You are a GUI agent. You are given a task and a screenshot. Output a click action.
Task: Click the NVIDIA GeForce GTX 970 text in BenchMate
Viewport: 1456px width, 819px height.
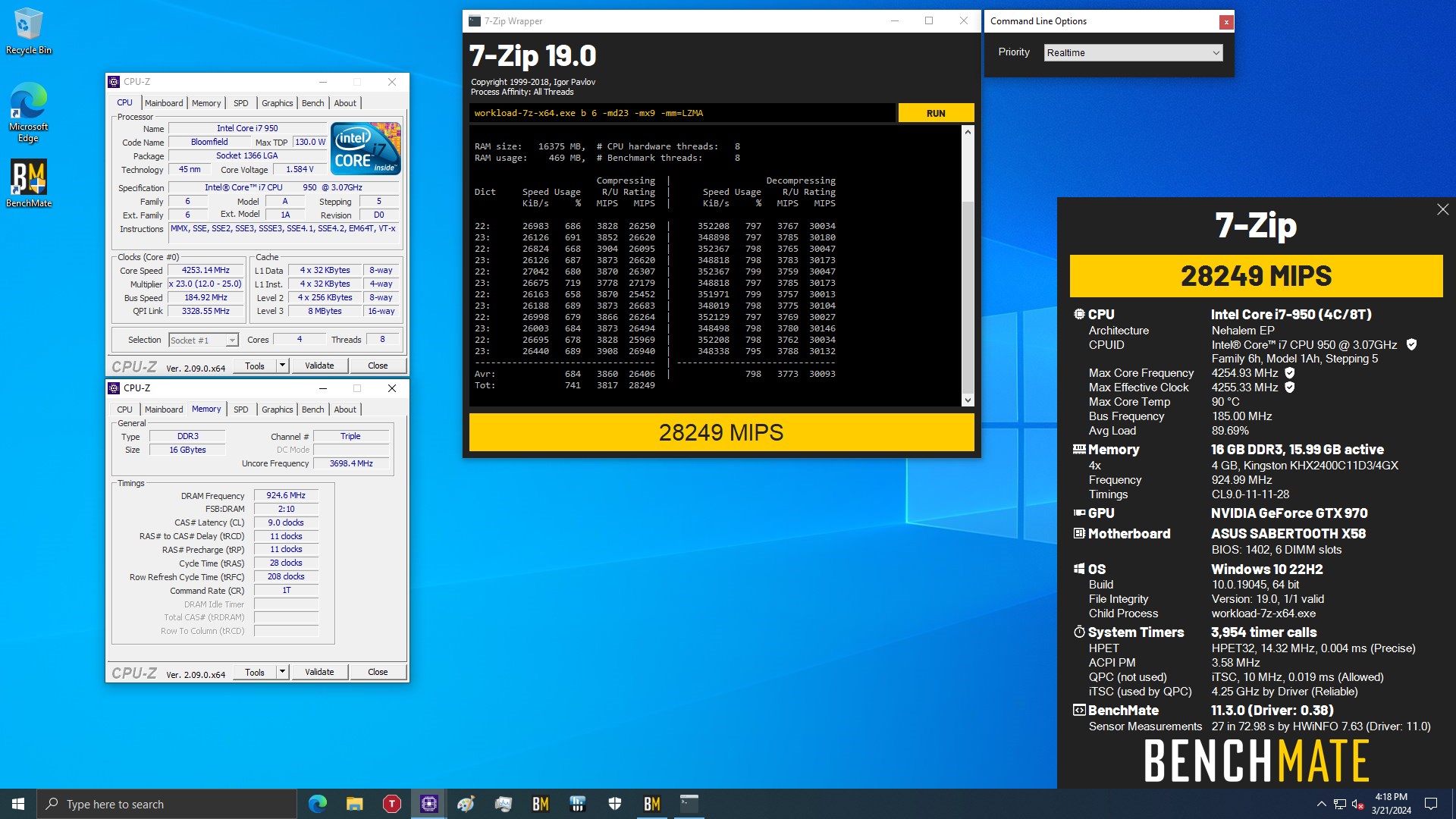[x=1288, y=513]
